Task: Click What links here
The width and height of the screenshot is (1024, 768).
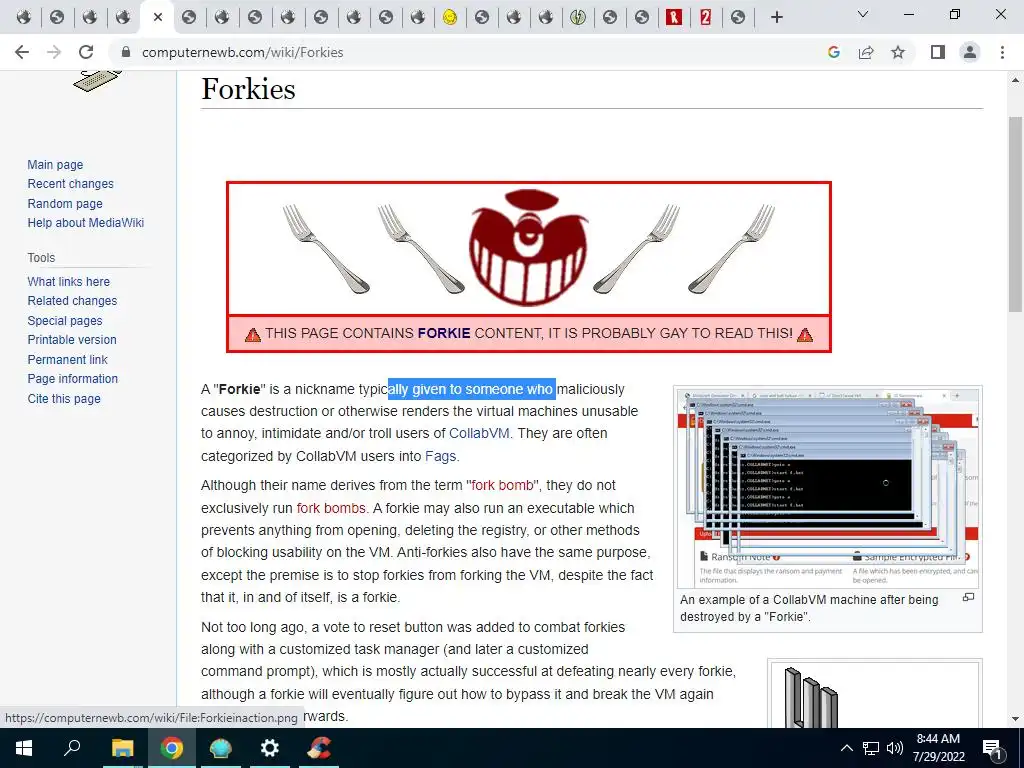Action: click(x=69, y=281)
